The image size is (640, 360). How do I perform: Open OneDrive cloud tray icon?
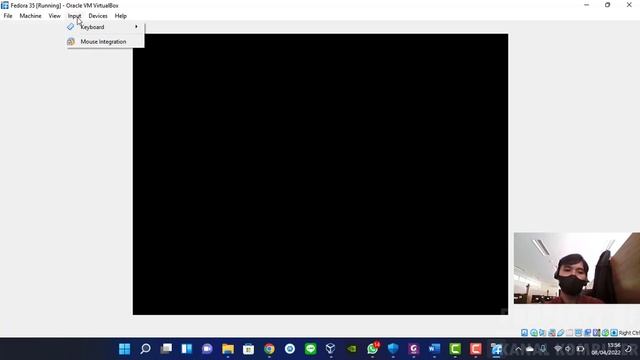(530, 349)
